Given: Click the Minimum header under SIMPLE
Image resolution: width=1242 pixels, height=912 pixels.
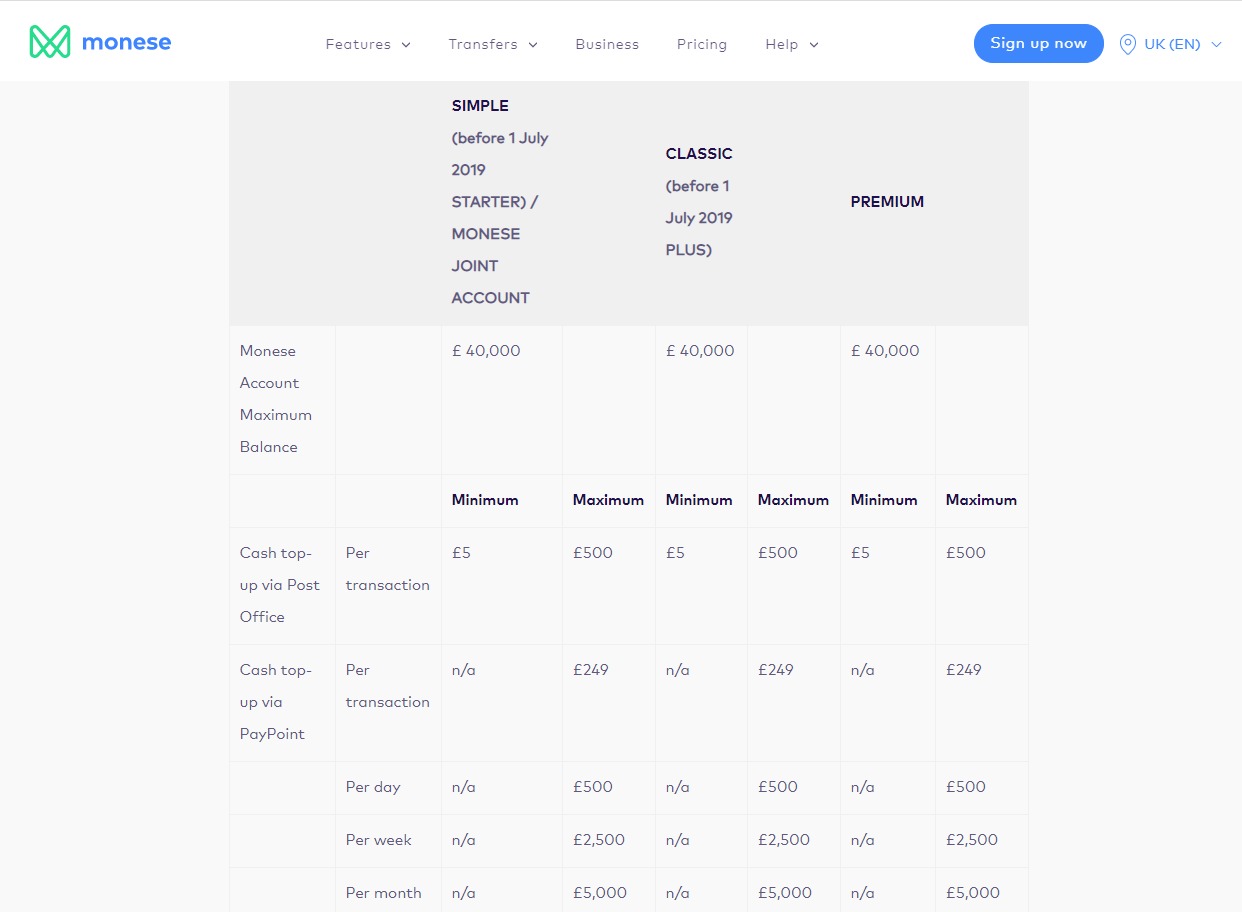Looking at the screenshot, I should click(x=485, y=500).
